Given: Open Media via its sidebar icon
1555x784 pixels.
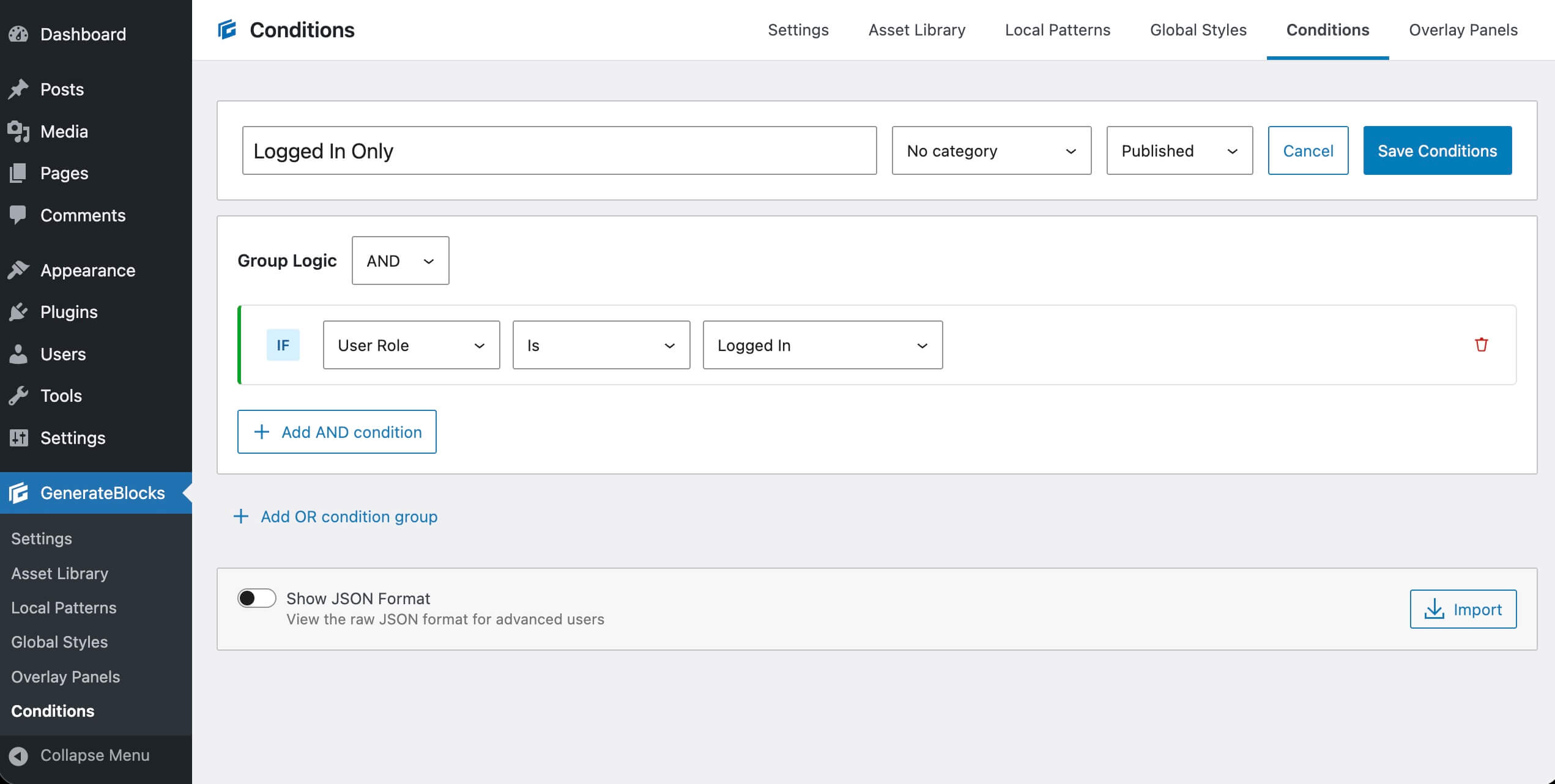Looking at the screenshot, I should (18, 131).
